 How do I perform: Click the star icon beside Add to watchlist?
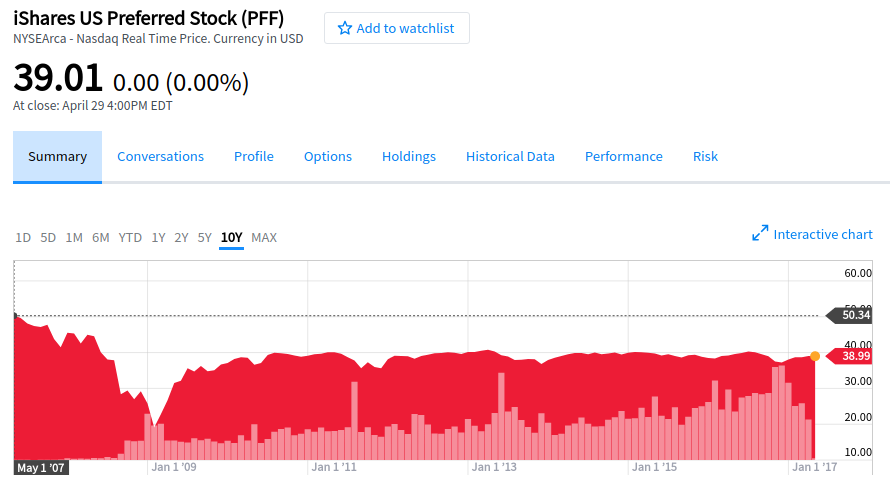345,29
